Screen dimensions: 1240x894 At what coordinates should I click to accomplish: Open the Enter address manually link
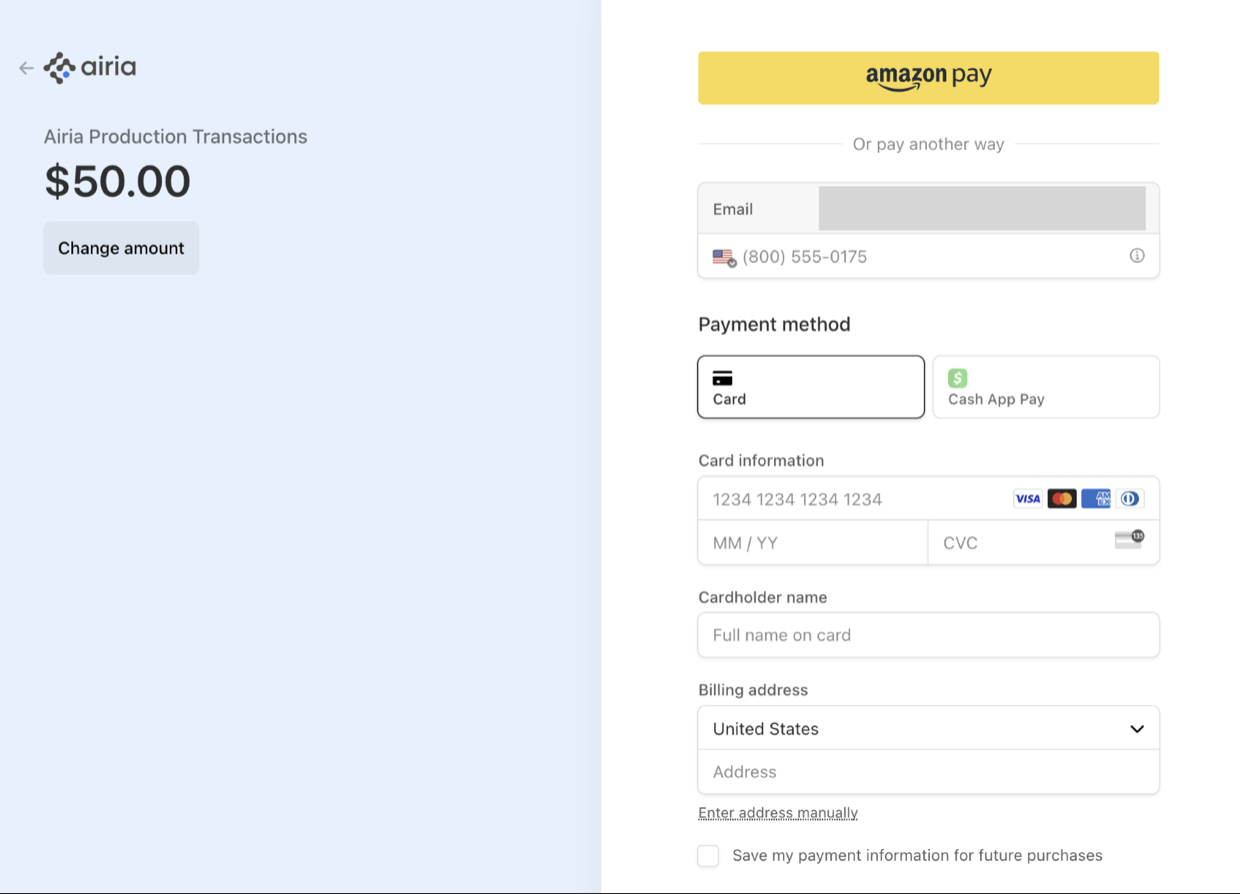778,813
